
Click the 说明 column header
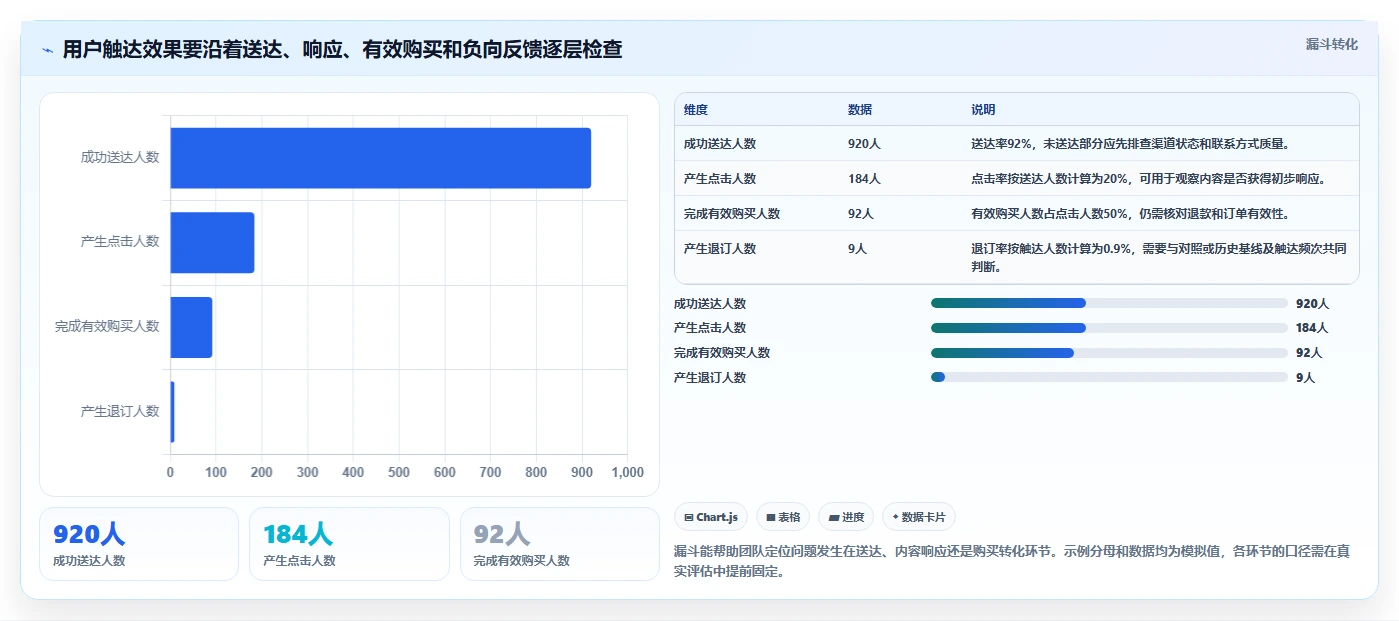[983, 110]
